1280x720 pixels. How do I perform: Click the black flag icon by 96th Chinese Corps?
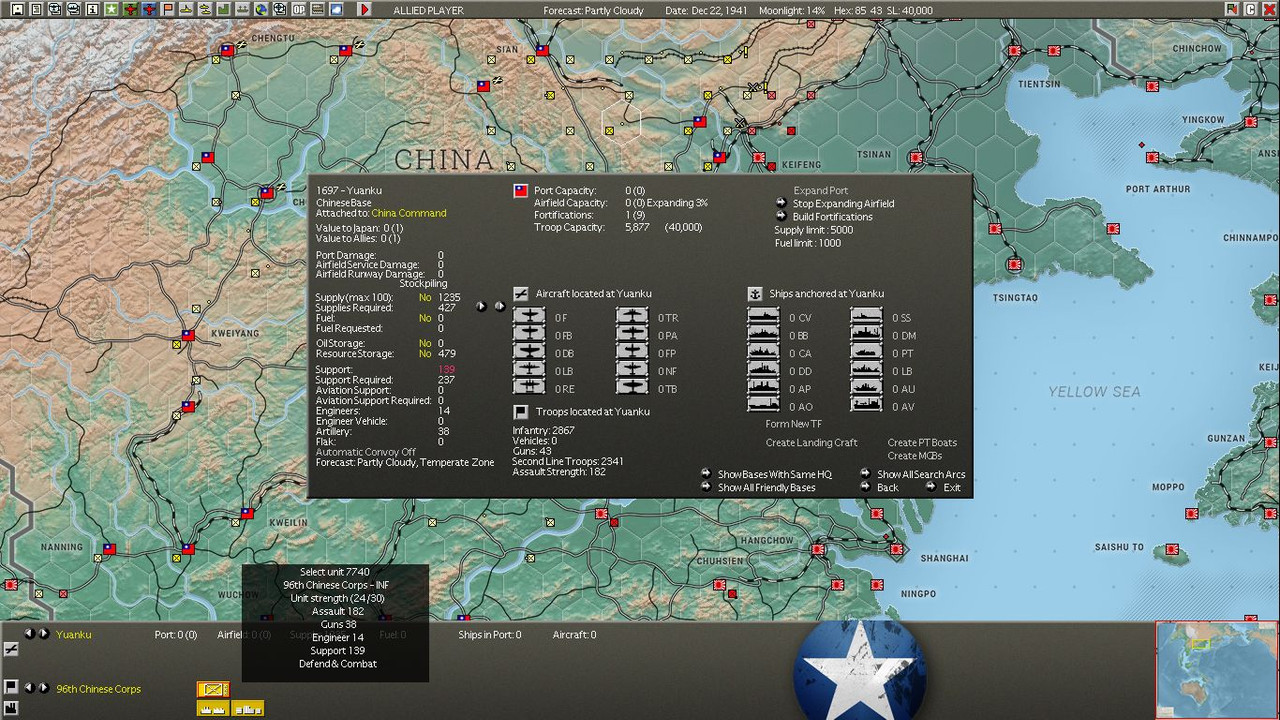11,686
